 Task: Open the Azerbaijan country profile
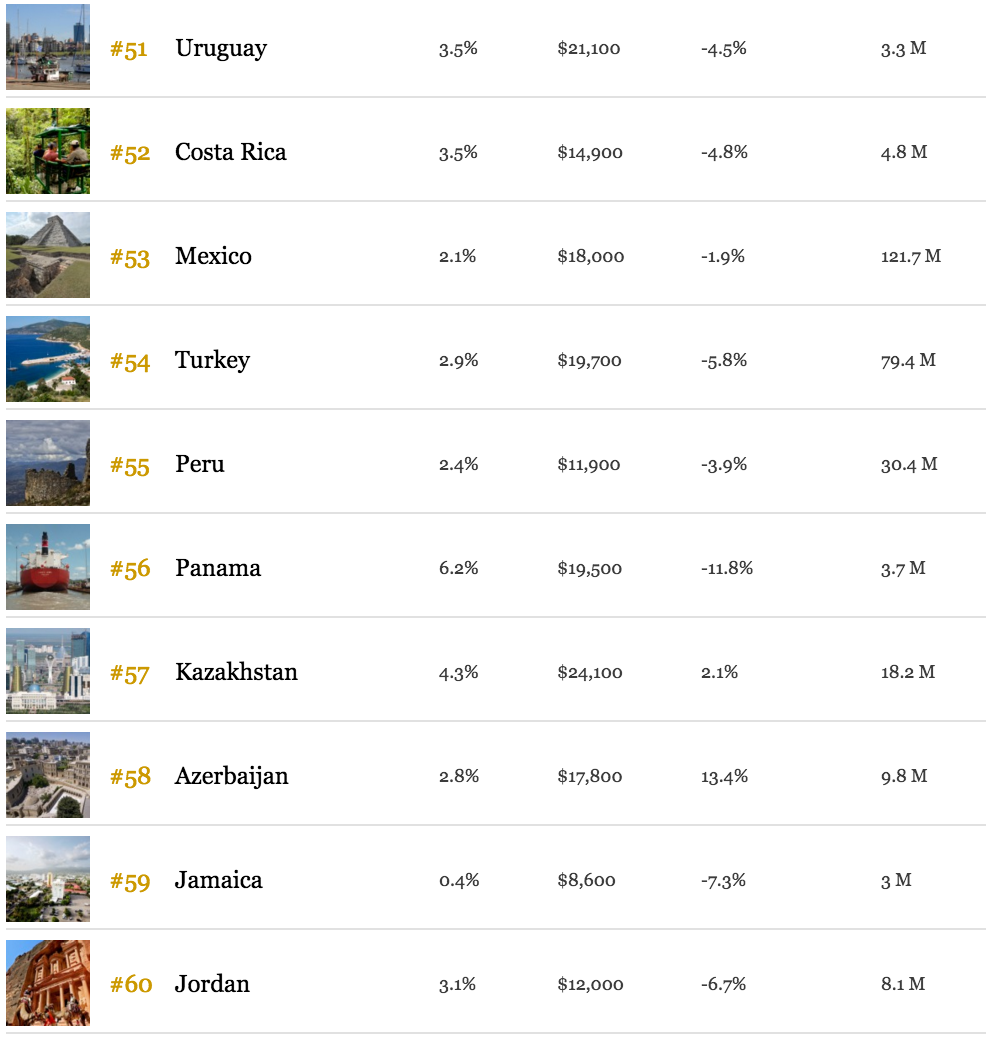coord(231,777)
